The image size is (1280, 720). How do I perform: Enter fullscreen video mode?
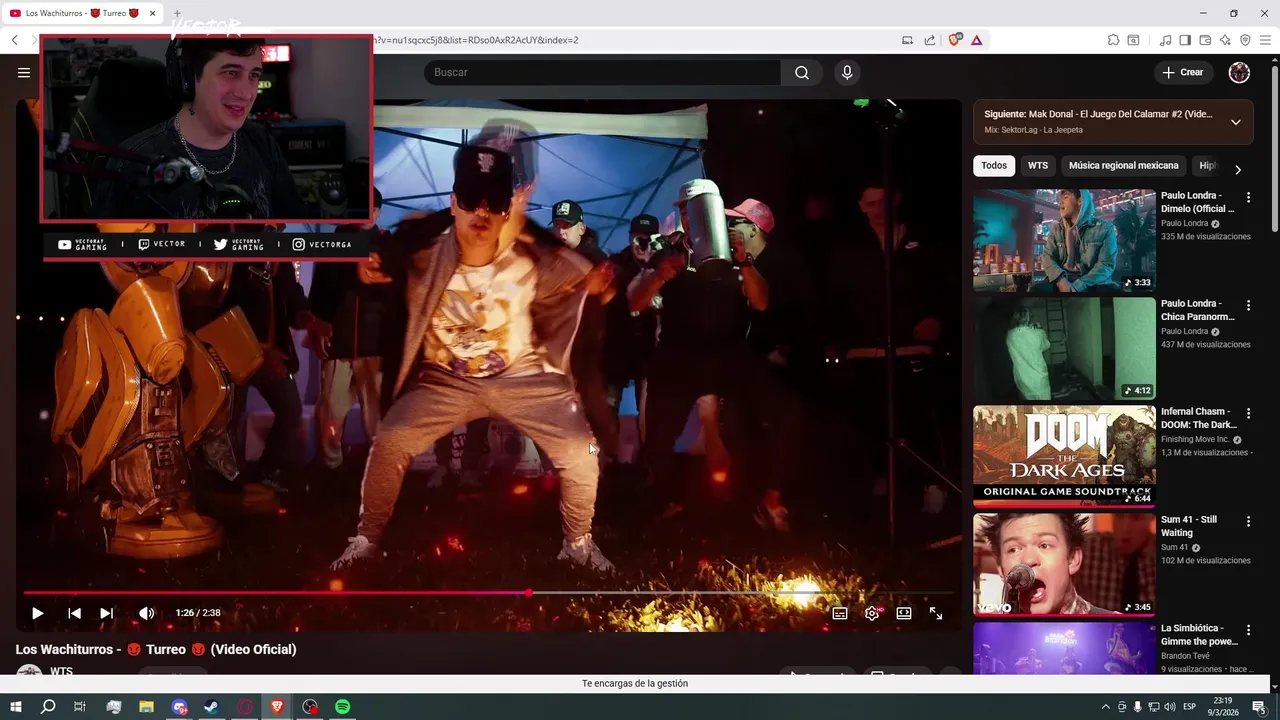[936, 613]
